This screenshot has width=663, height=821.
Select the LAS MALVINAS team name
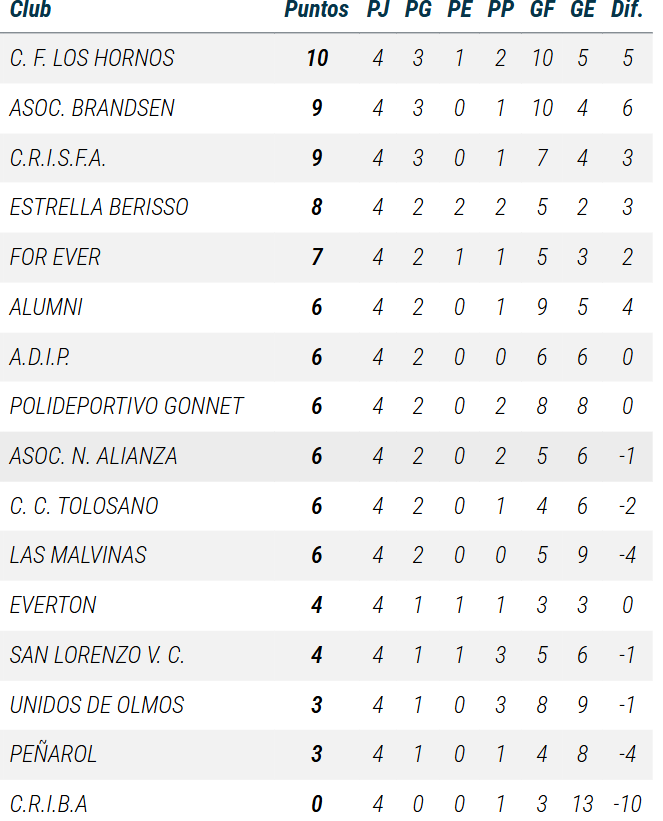[x=78, y=556]
